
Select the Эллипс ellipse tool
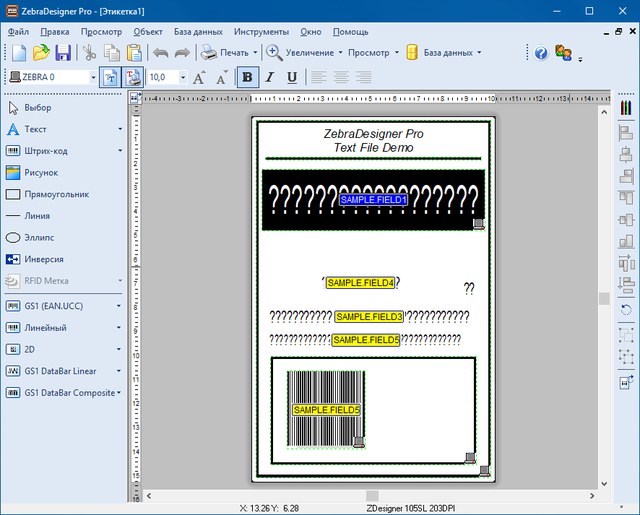tap(40, 238)
